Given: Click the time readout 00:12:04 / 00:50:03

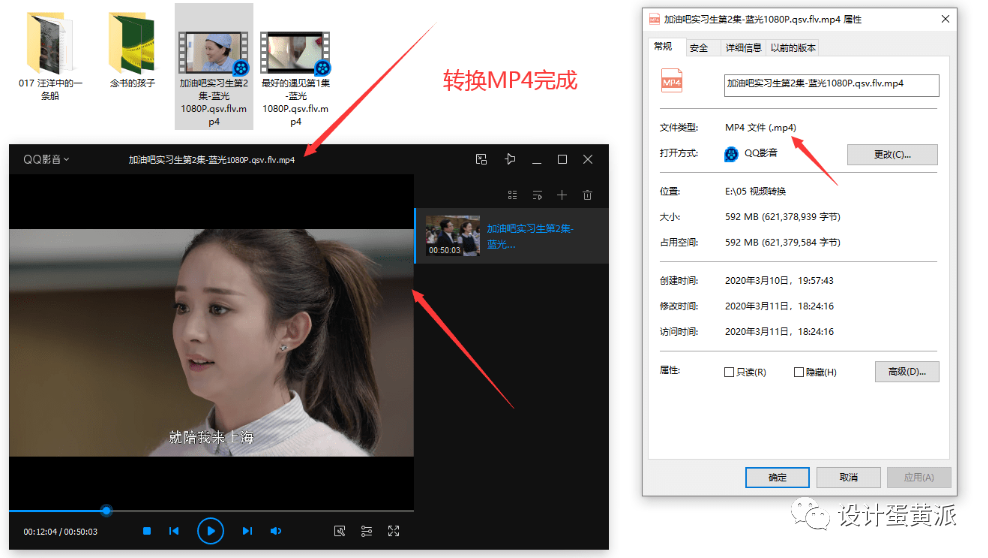Looking at the screenshot, I should [x=60, y=532].
